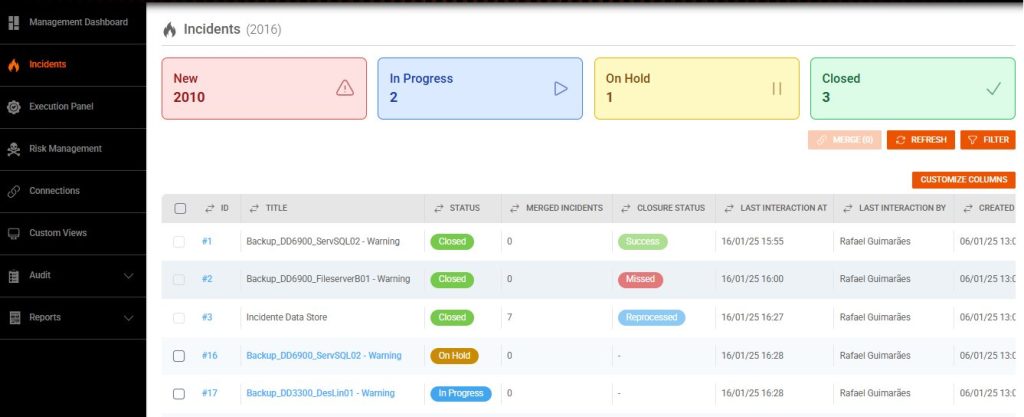Toggle the select-all checkbox in table header

click(x=180, y=208)
